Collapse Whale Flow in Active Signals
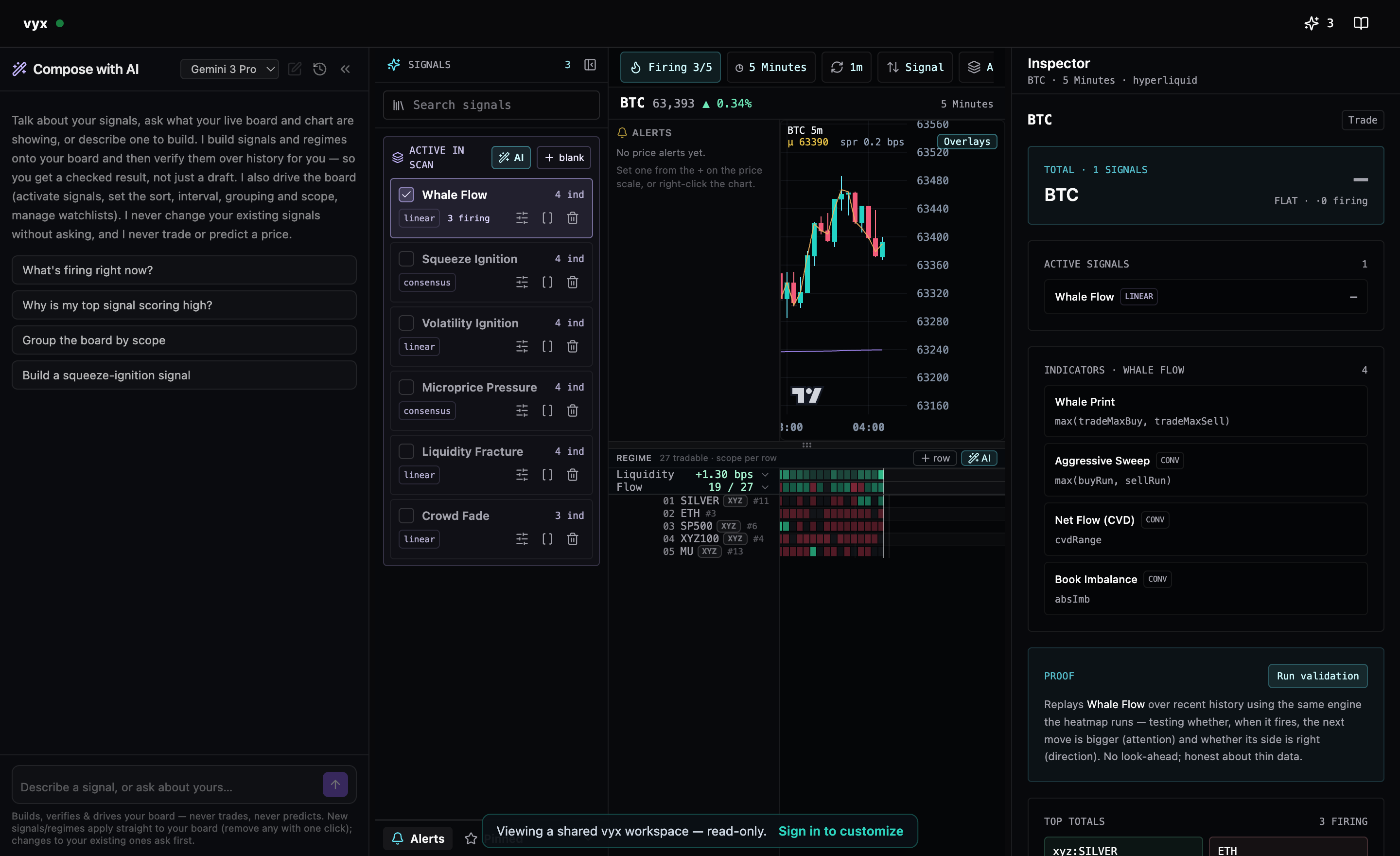This screenshot has width=1400, height=856. (x=1353, y=297)
